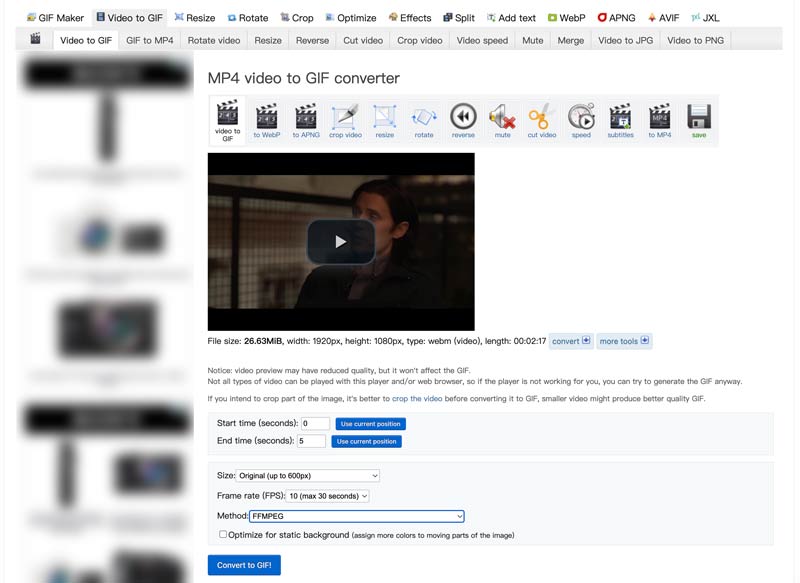800x583 pixels.
Task: Switch to the Cut video tab
Action: point(363,40)
